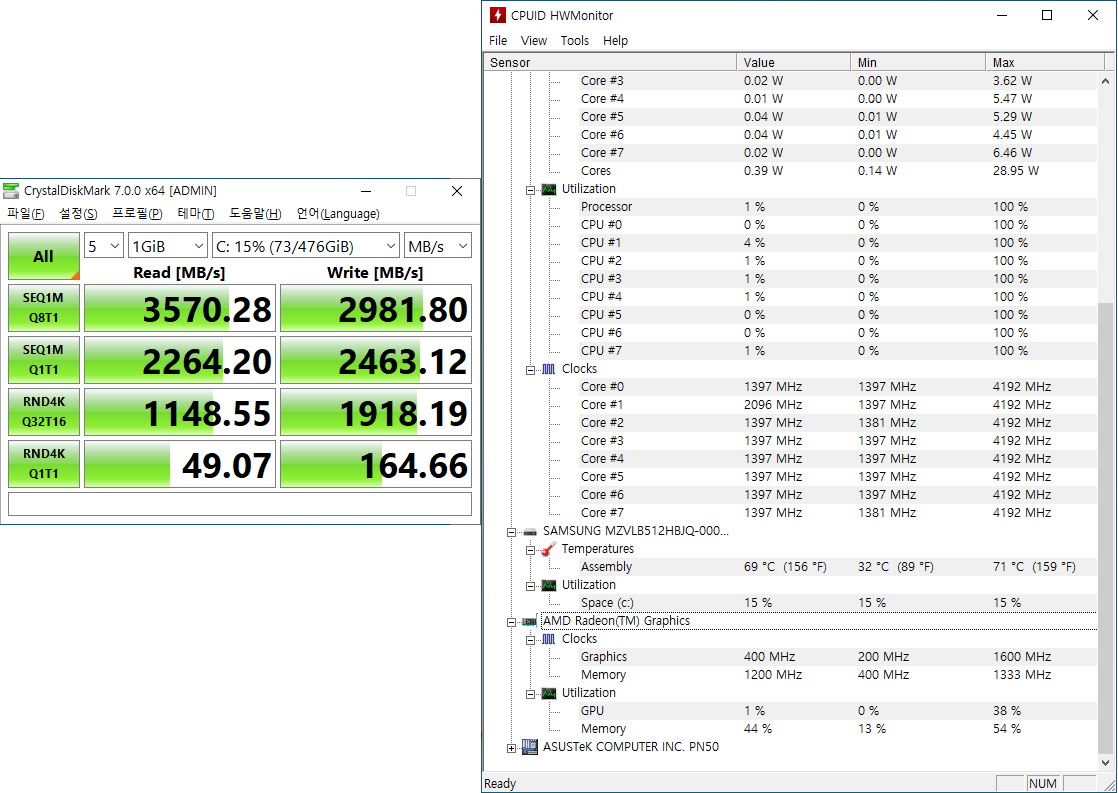Click the Radeon Utilization chart icon

click(x=548, y=693)
